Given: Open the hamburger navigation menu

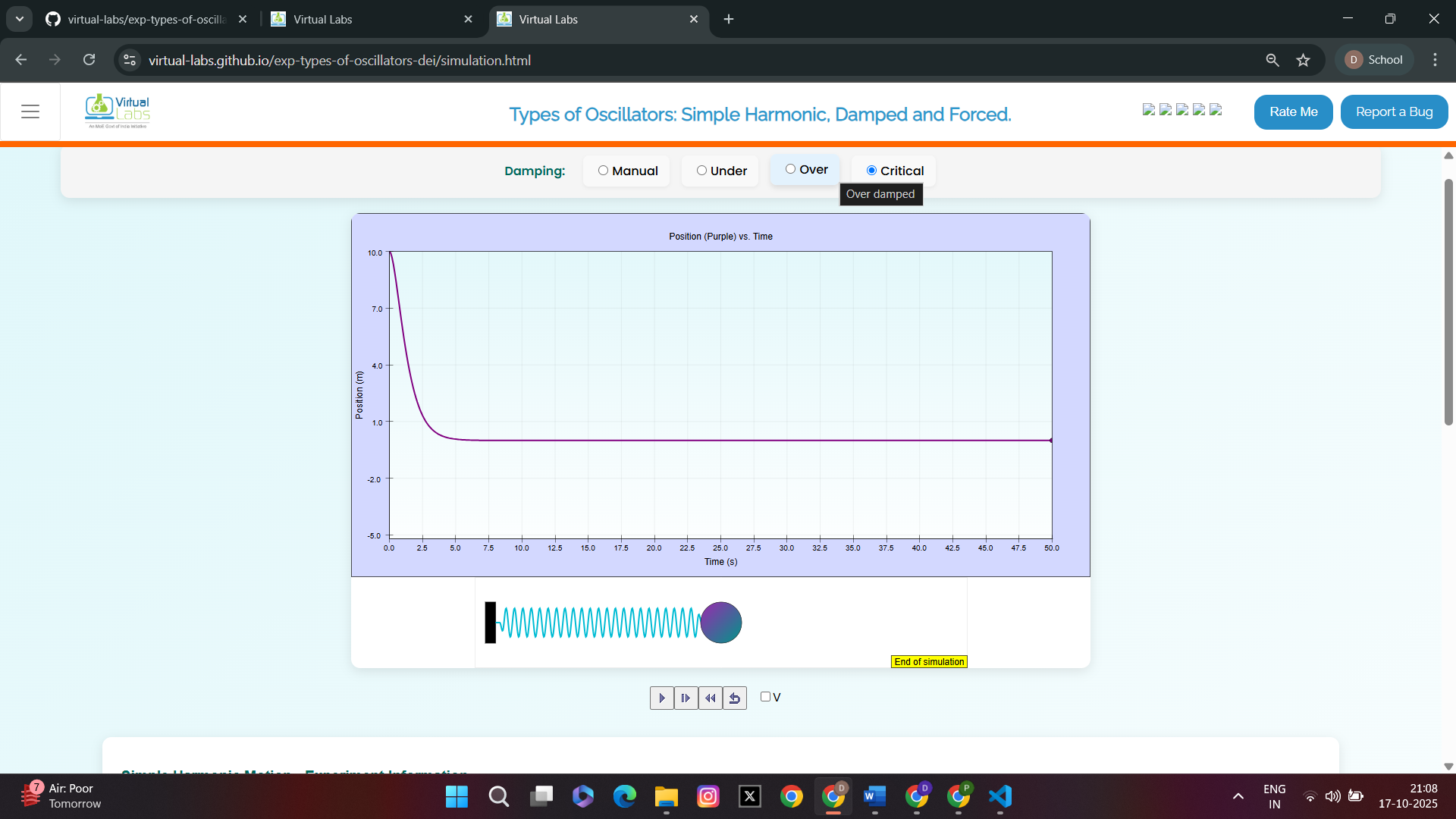Looking at the screenshot, I should 30,111.
